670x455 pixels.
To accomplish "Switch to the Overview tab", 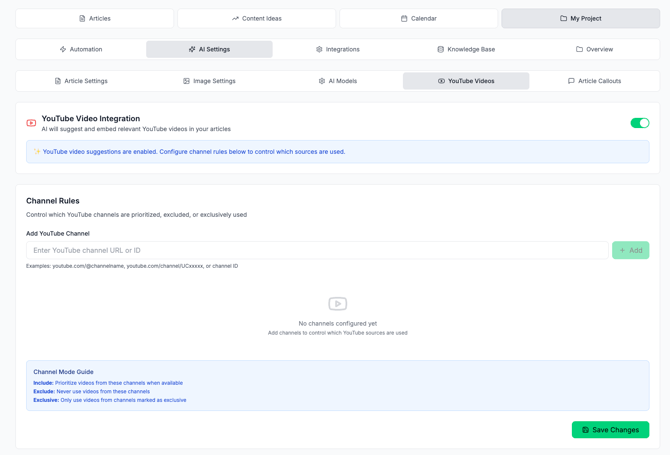I will pyautogui.click(x=594, y=49).
